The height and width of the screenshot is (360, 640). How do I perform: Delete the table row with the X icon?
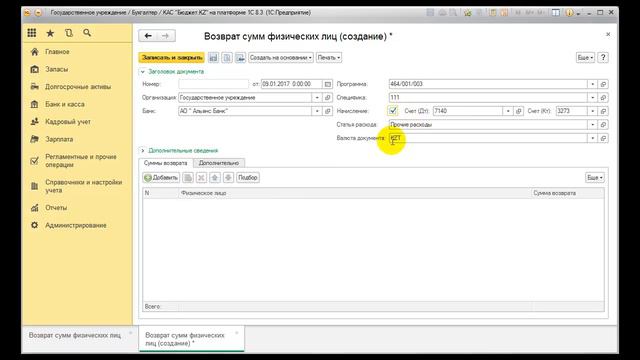tap(201, 178)
